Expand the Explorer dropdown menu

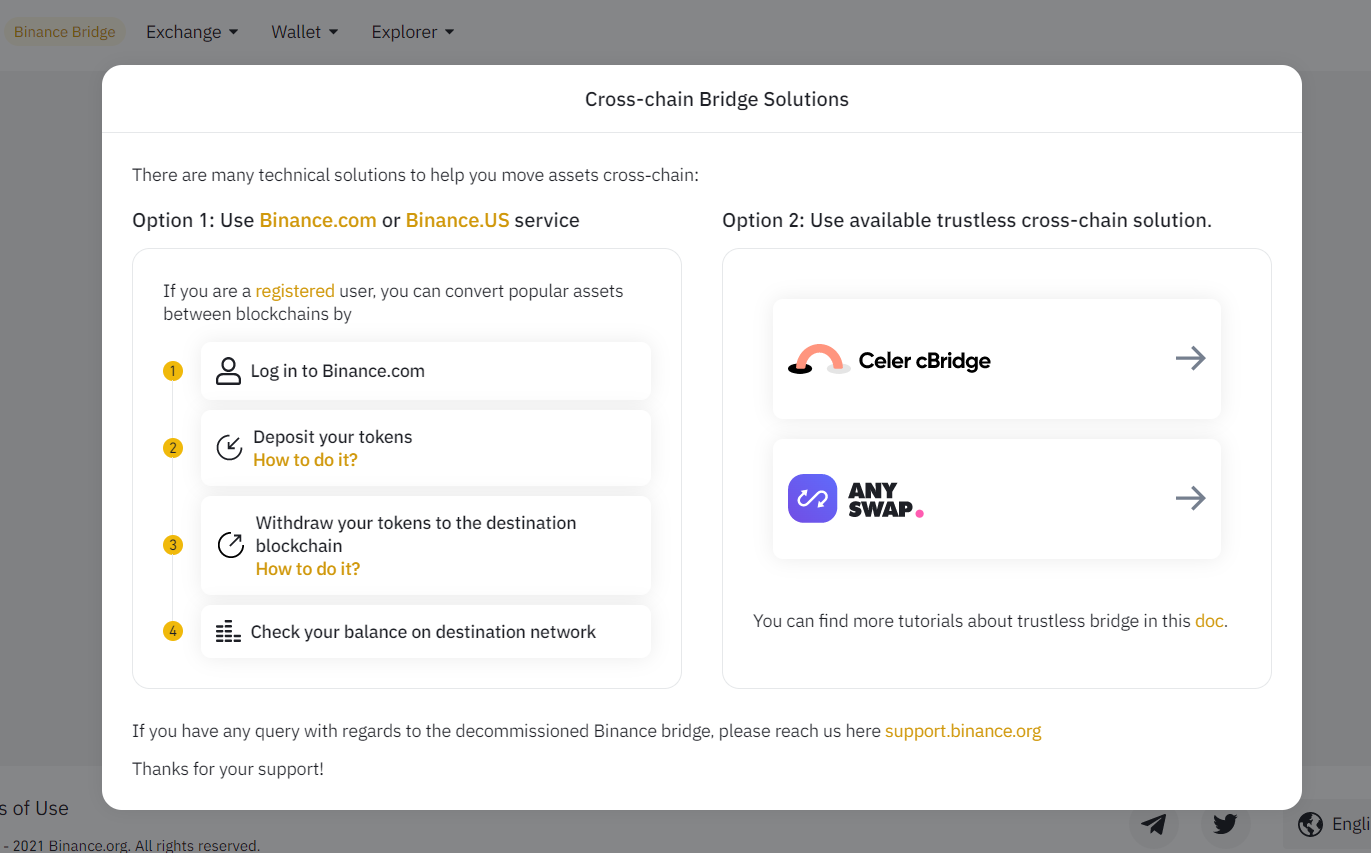coord(412,32)
